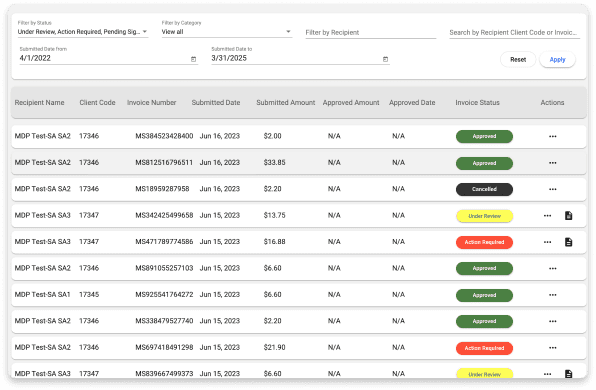596x390 pixels.
Task: Click client code 17345
Action: (89, 295)
